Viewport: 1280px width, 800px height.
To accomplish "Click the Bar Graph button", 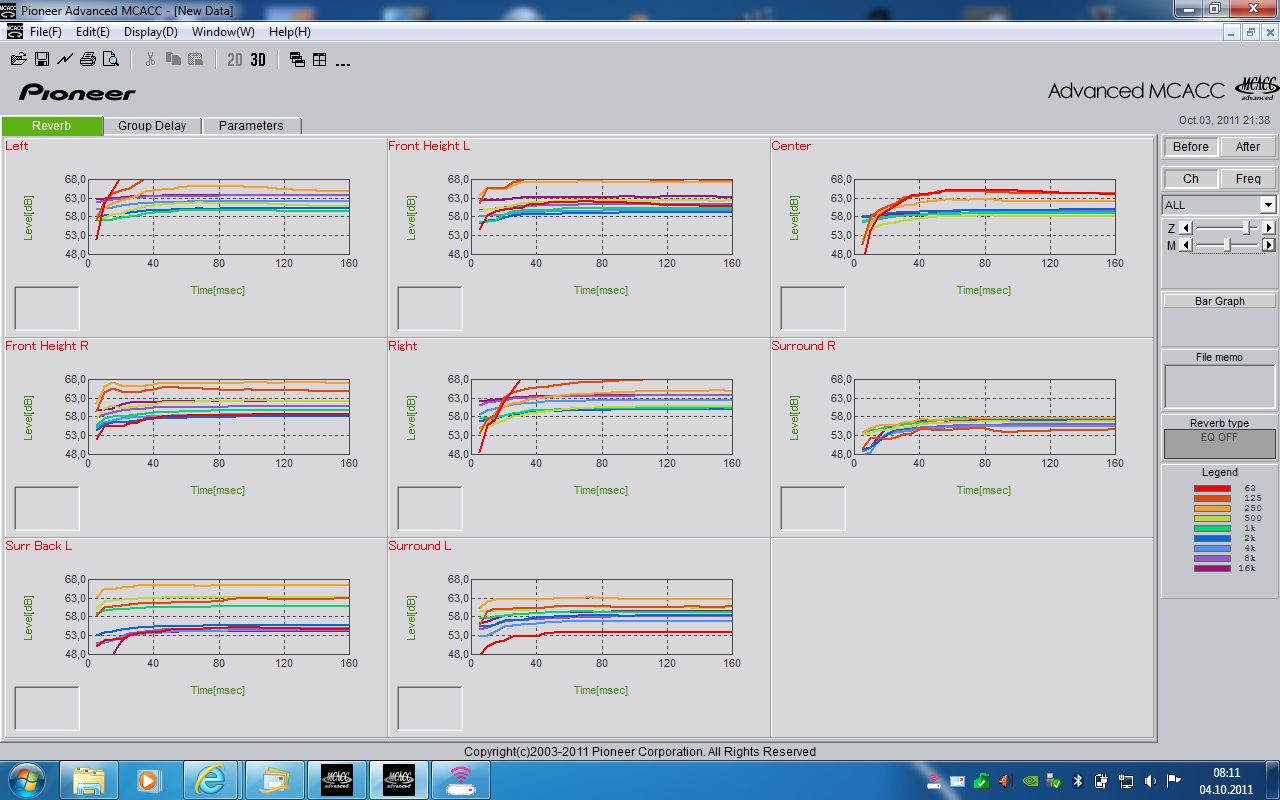I will pyautogui.click(x=1219, y=301).
